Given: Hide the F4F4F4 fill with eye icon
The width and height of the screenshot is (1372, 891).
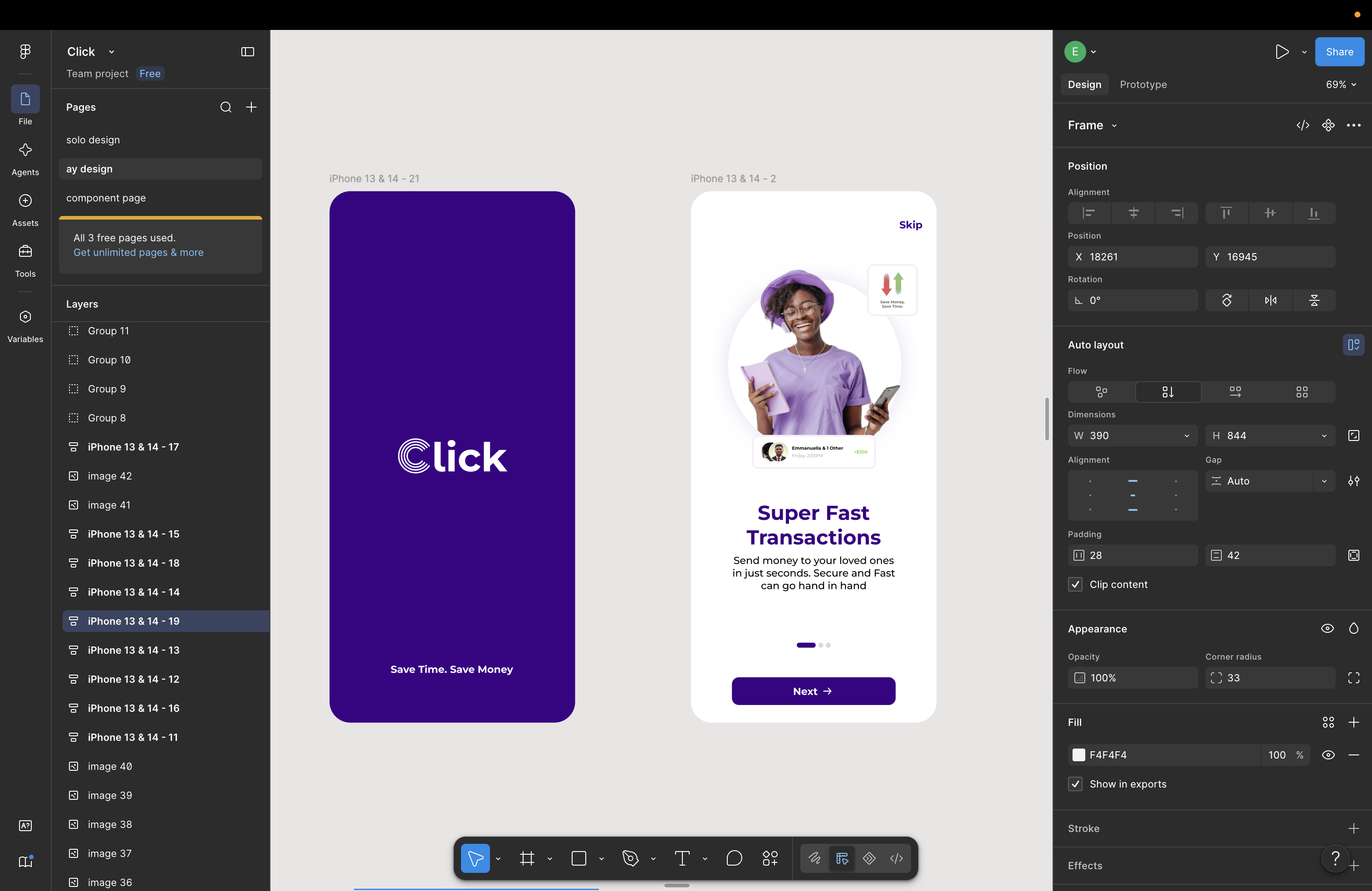Looking at the screenshot, I should (x=1328, y=755).
